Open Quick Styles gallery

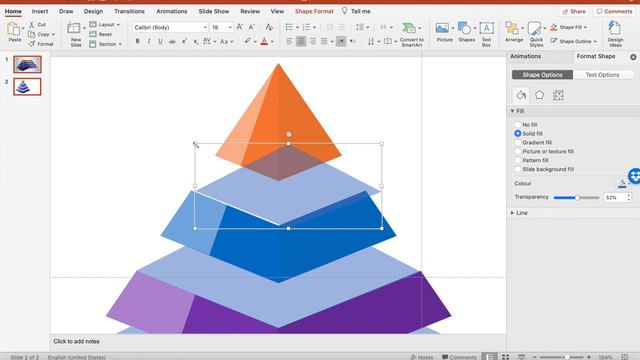click(536, 34)
